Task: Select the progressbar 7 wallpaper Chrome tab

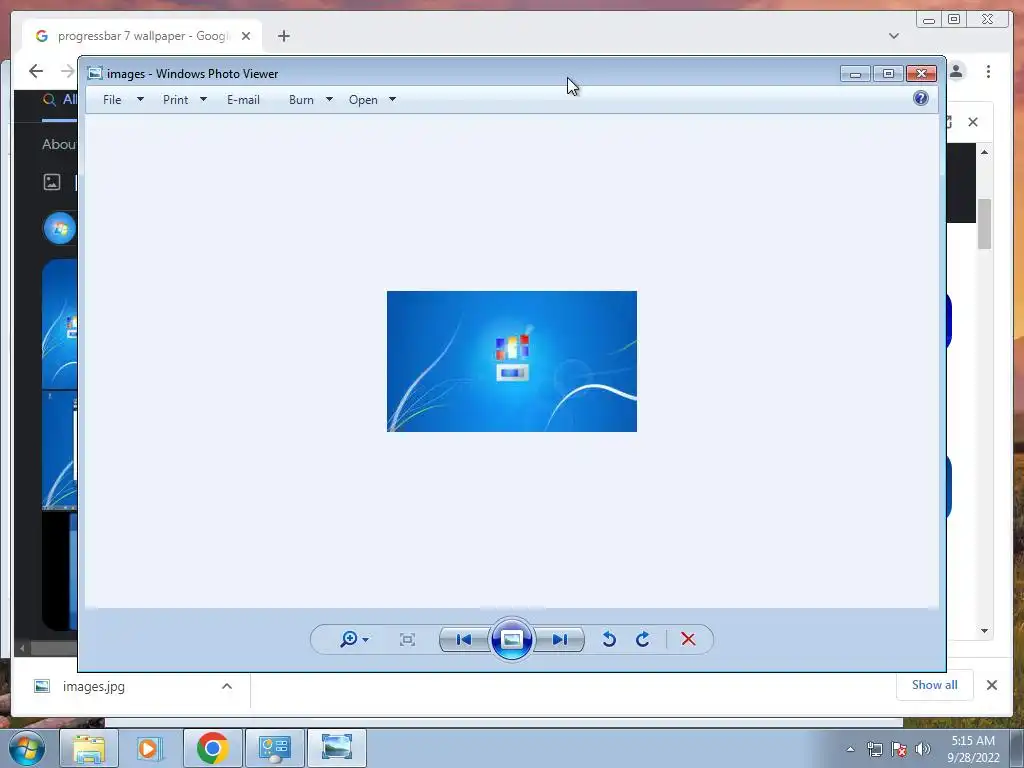Action: pyautogui.click(x=142, y=36)
